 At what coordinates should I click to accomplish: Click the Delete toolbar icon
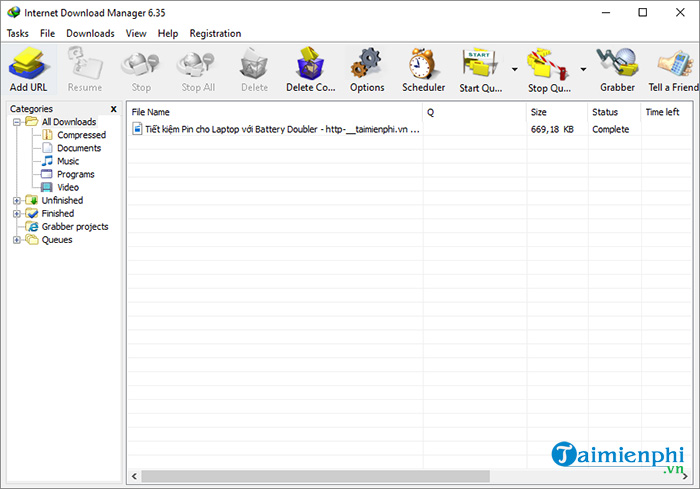point(254,64)
